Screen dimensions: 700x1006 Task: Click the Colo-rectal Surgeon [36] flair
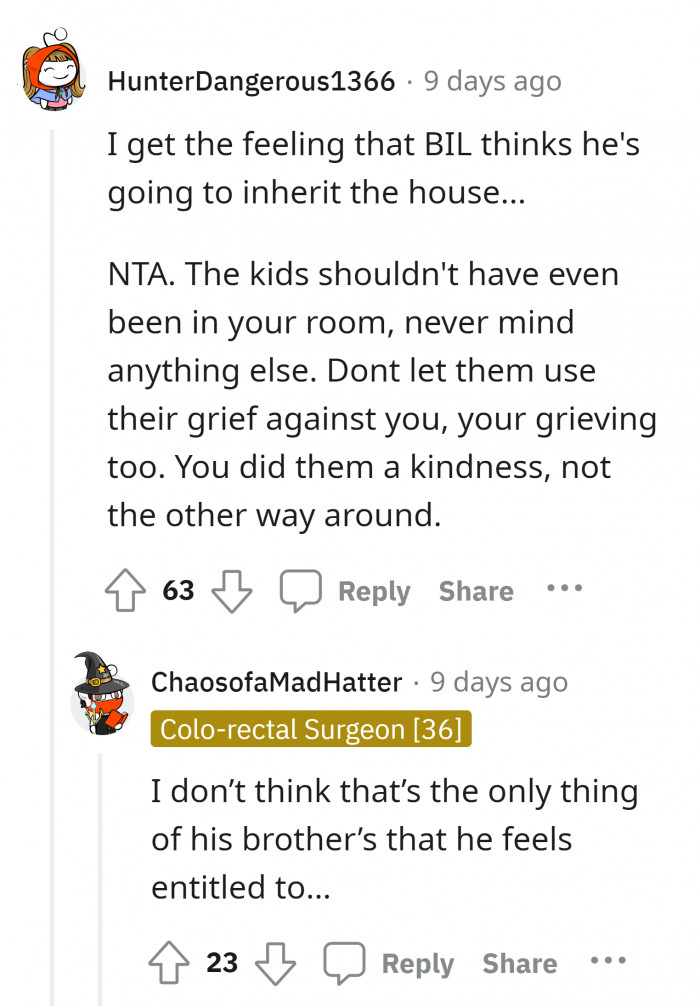click(311, 729)
